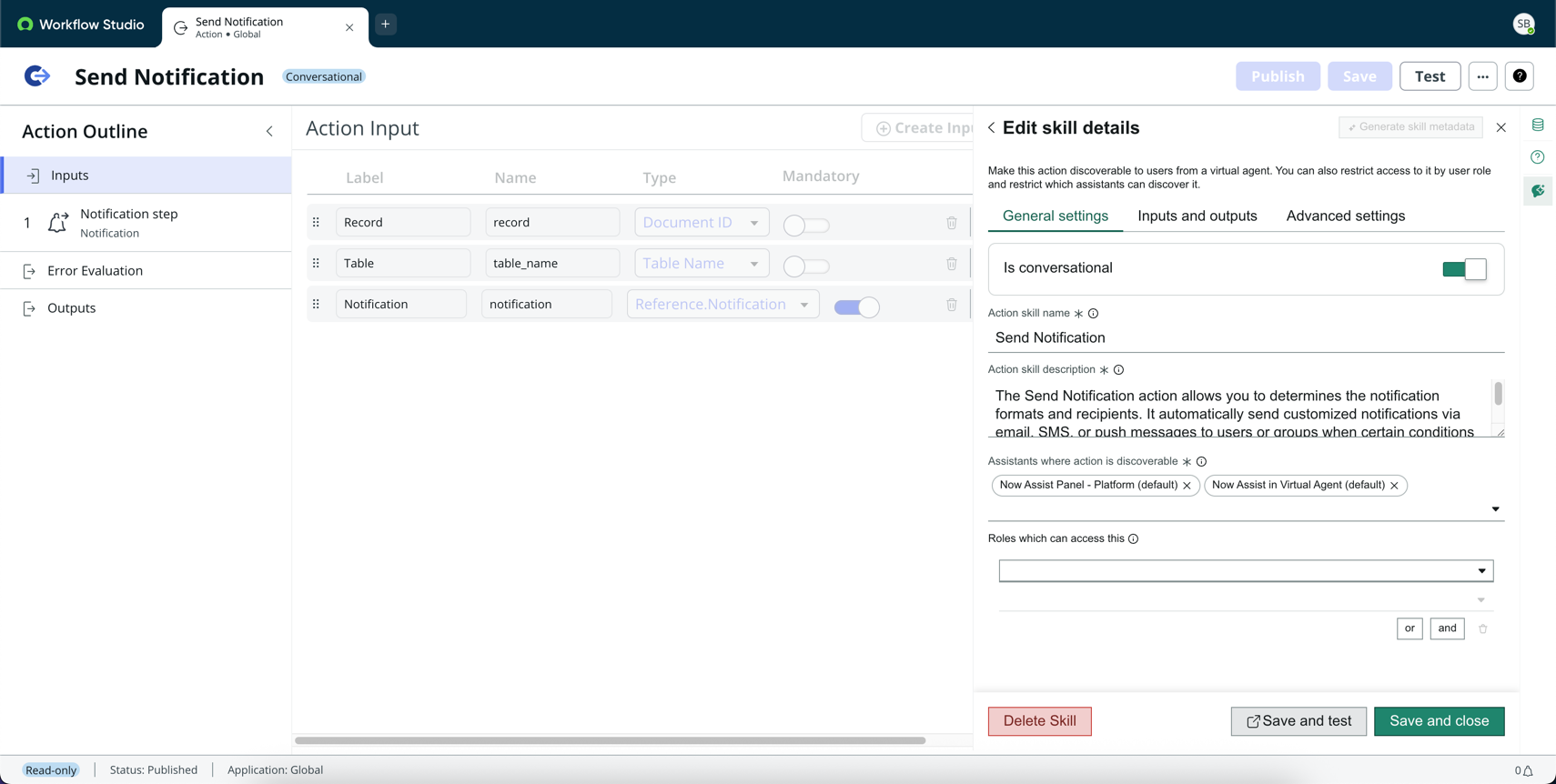Click Generate skill metadata button
Viewport: 1556px width, 784px height.
pos(1410,127)
